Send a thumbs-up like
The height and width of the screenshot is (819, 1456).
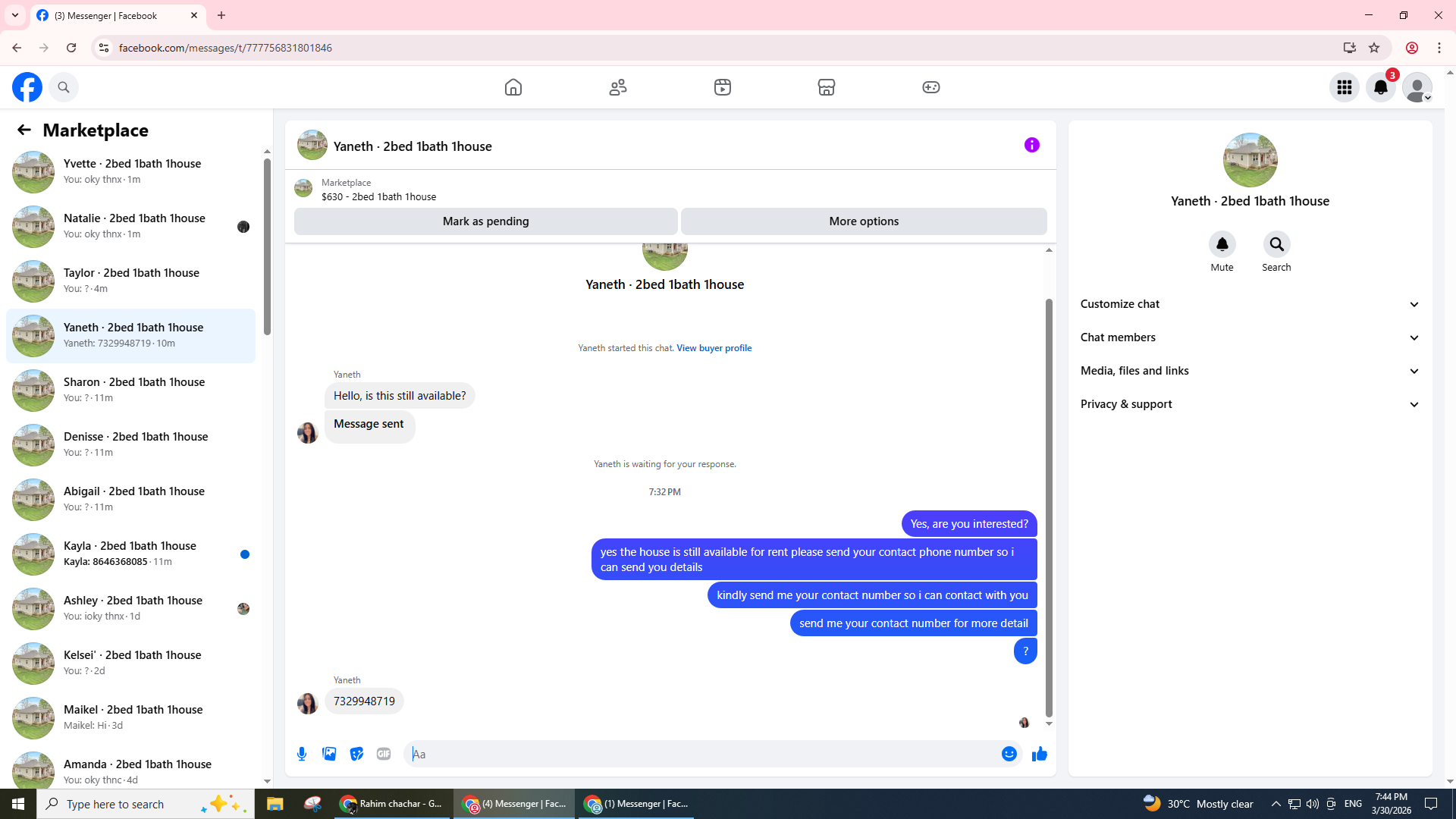point(1039,754)
